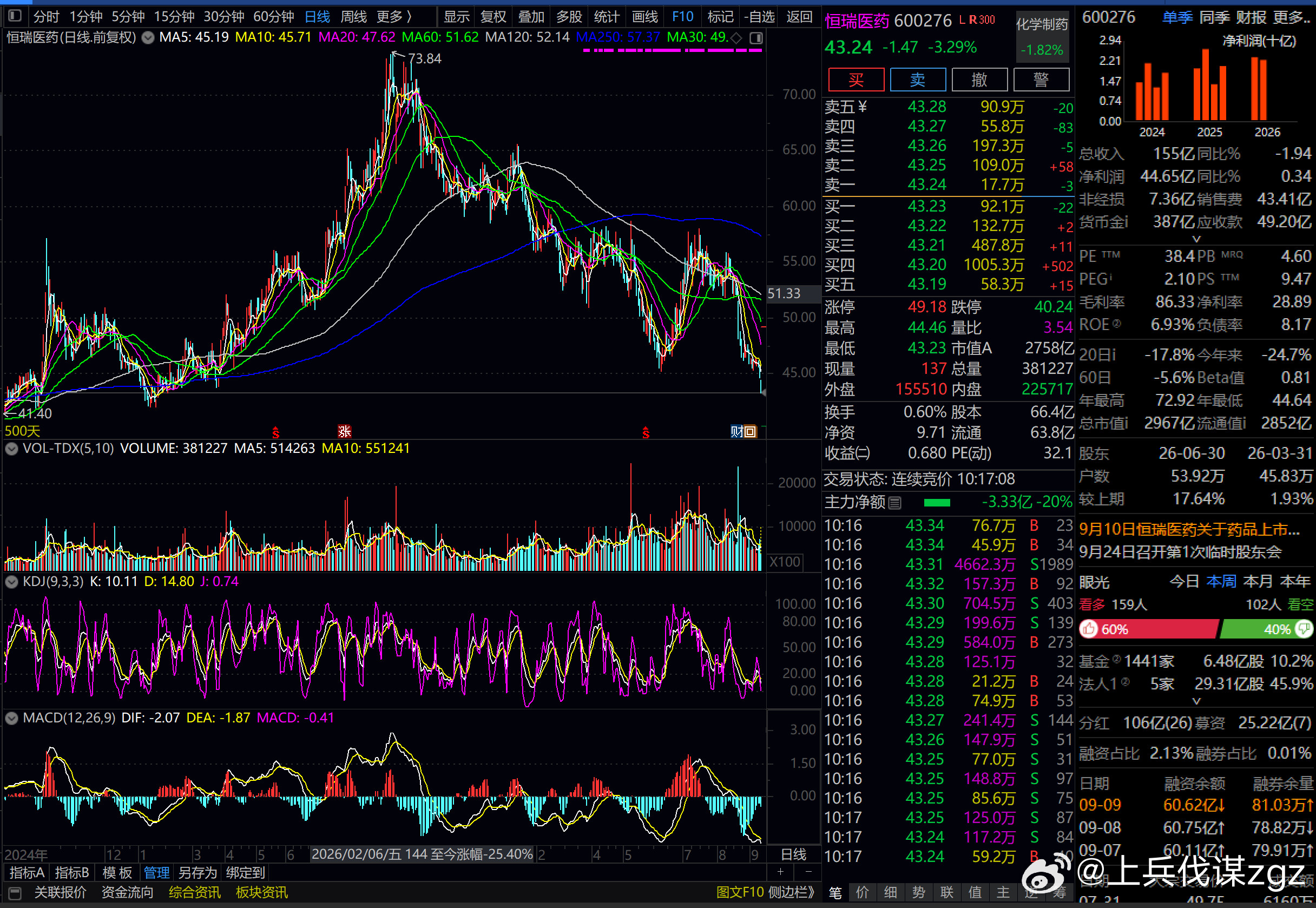The width and height of the screenshot is (1316, 908).
Task: Open the VOL-TDX indicator dropdown circle
Action: (11, 449)
